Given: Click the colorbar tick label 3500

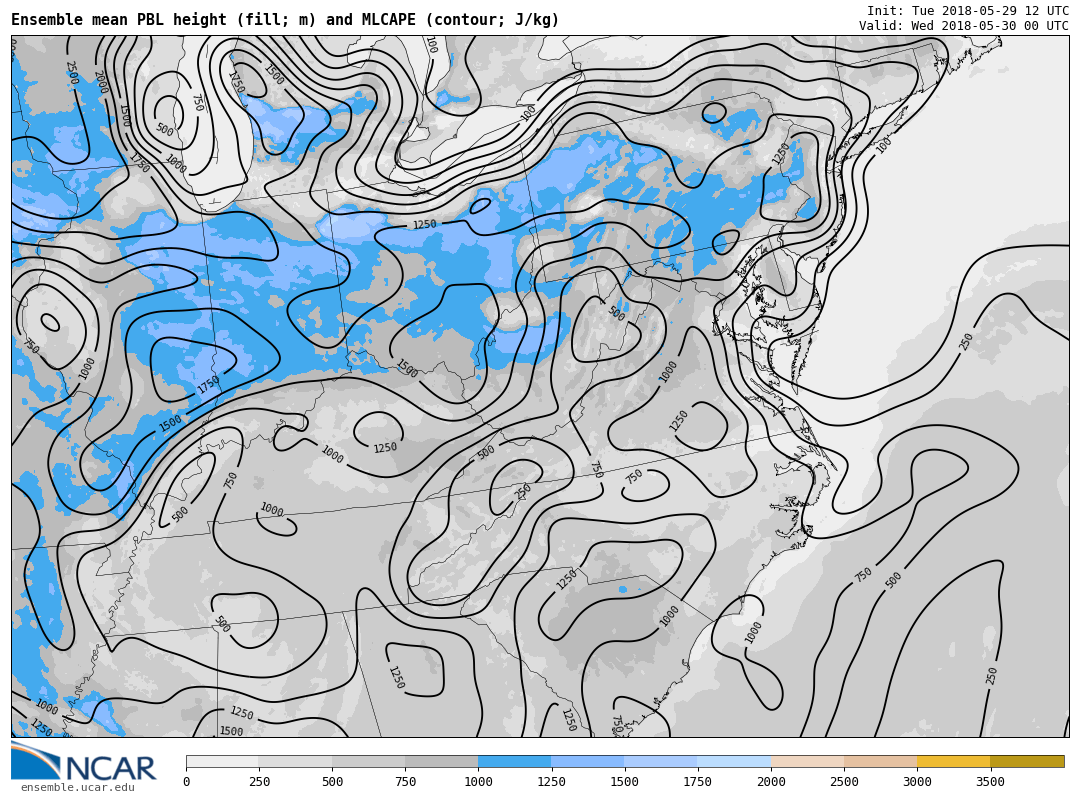Looking at the screenshot, I should point(990,782).
